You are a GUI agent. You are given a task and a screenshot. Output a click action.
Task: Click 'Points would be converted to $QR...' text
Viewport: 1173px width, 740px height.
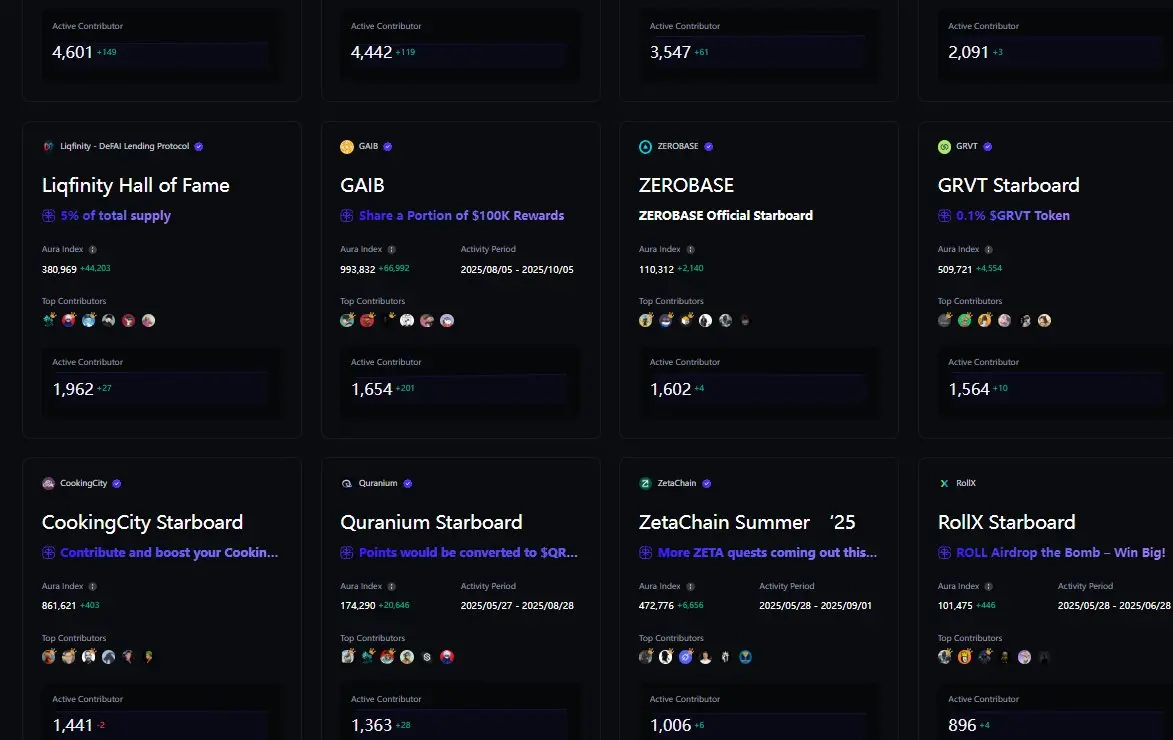[x=468, y=553]
